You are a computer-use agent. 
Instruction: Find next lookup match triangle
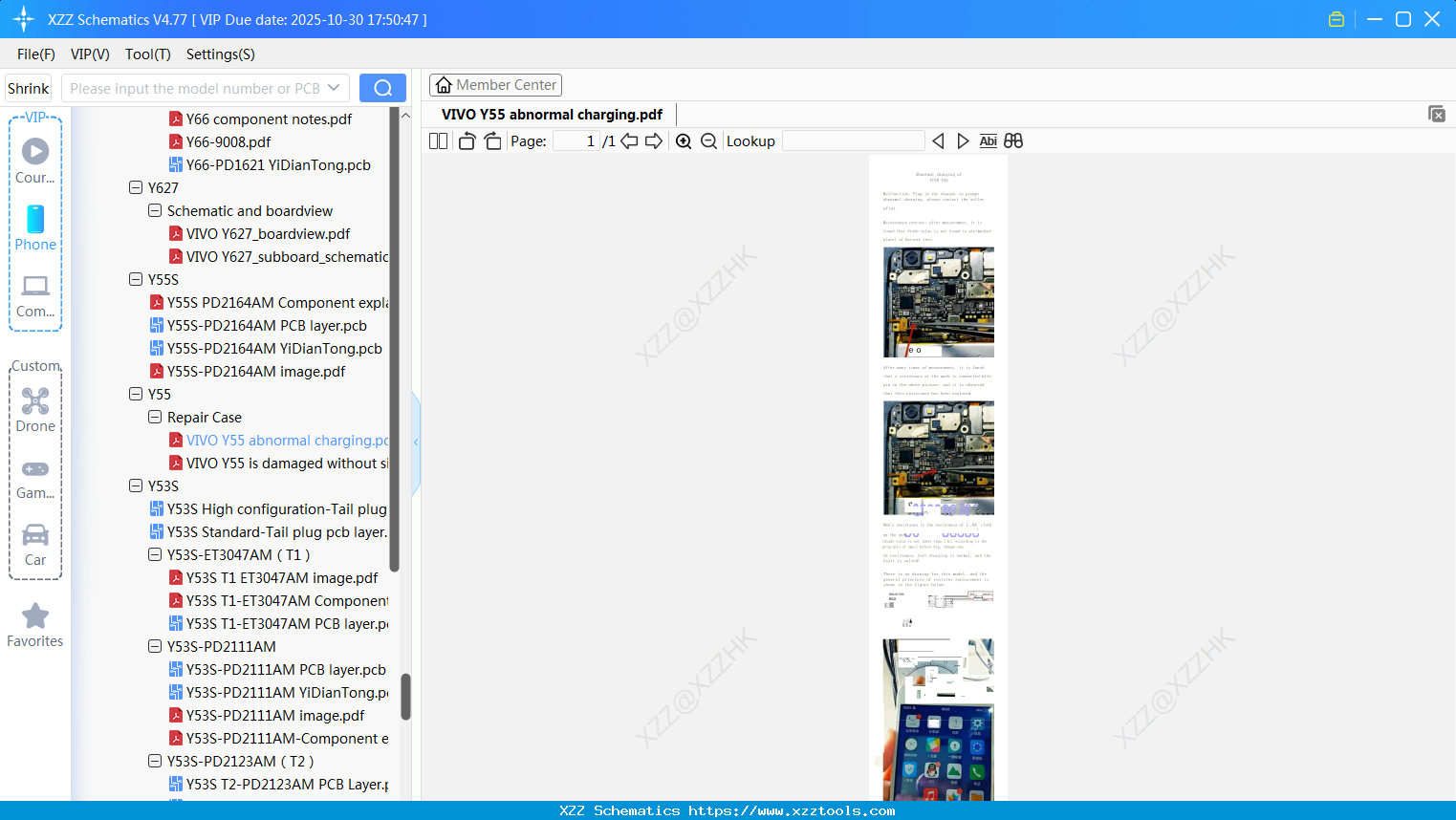coord(963,140)
